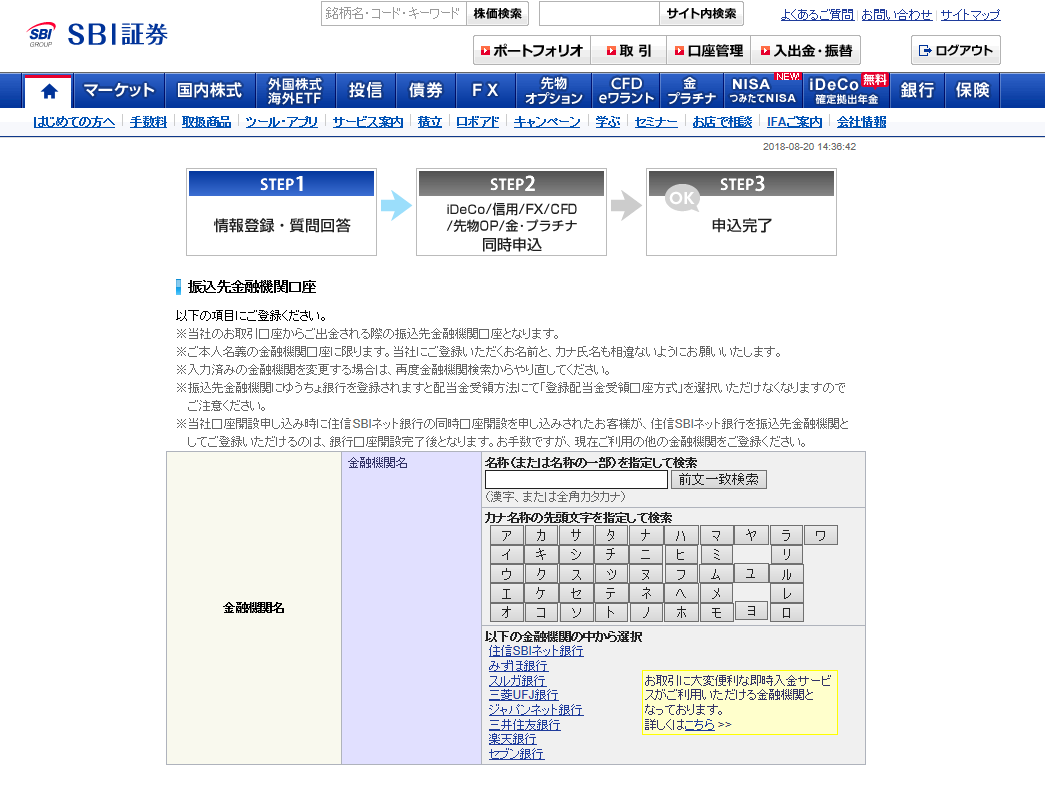Select the ミ kana key
1045x790 pixels.
coord(716,555)
